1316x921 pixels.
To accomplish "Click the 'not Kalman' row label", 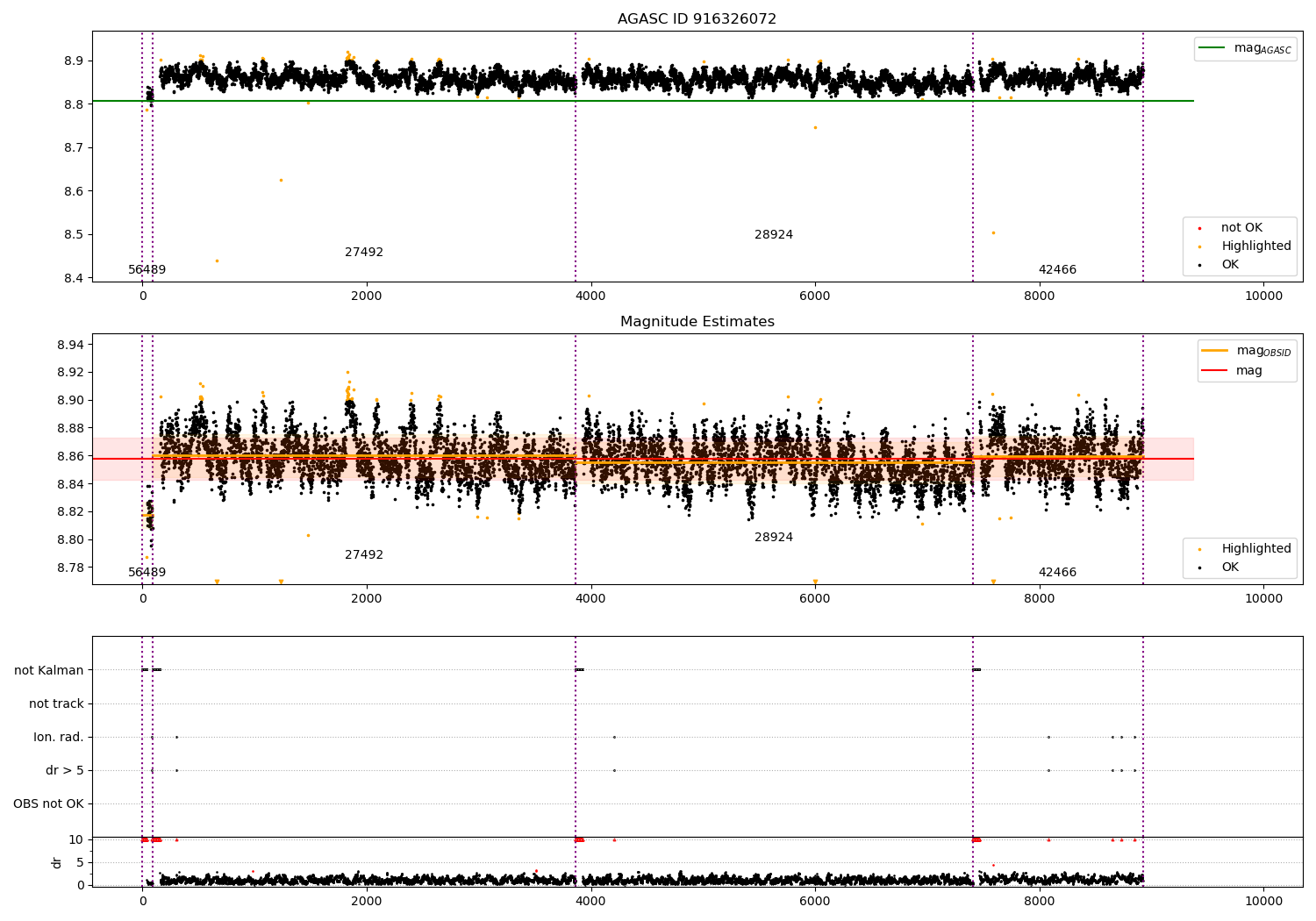I will pyautogui.click(x=49, y=670).
